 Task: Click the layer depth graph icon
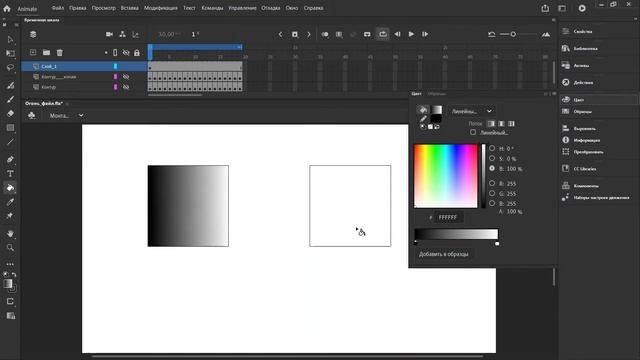pyautogui.click(x=136, y=34)
